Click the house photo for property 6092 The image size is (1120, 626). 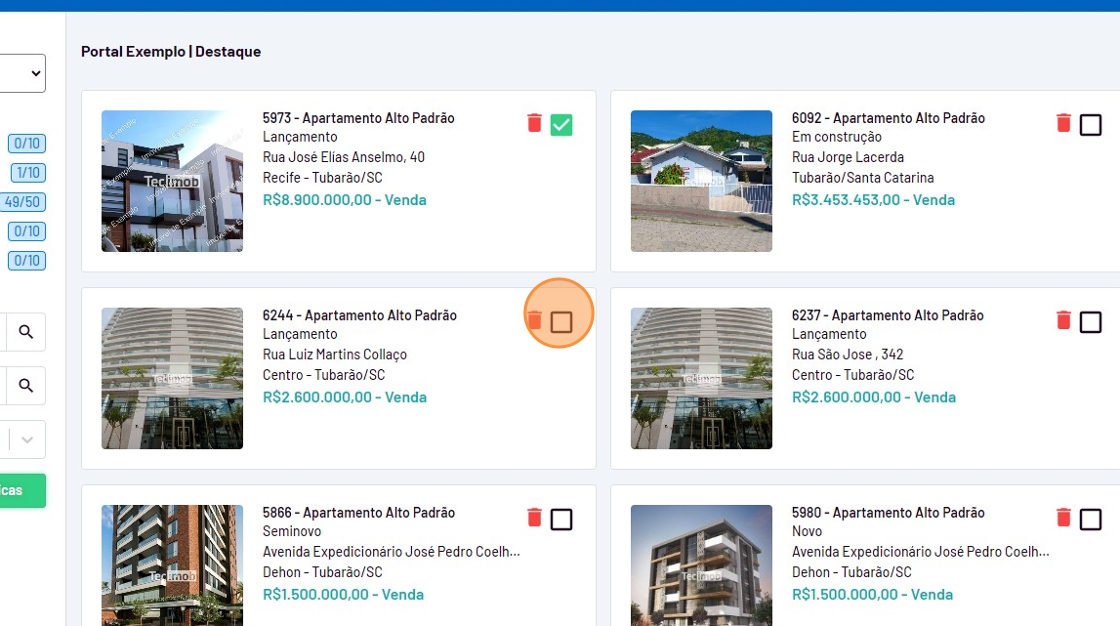point(701,181)
